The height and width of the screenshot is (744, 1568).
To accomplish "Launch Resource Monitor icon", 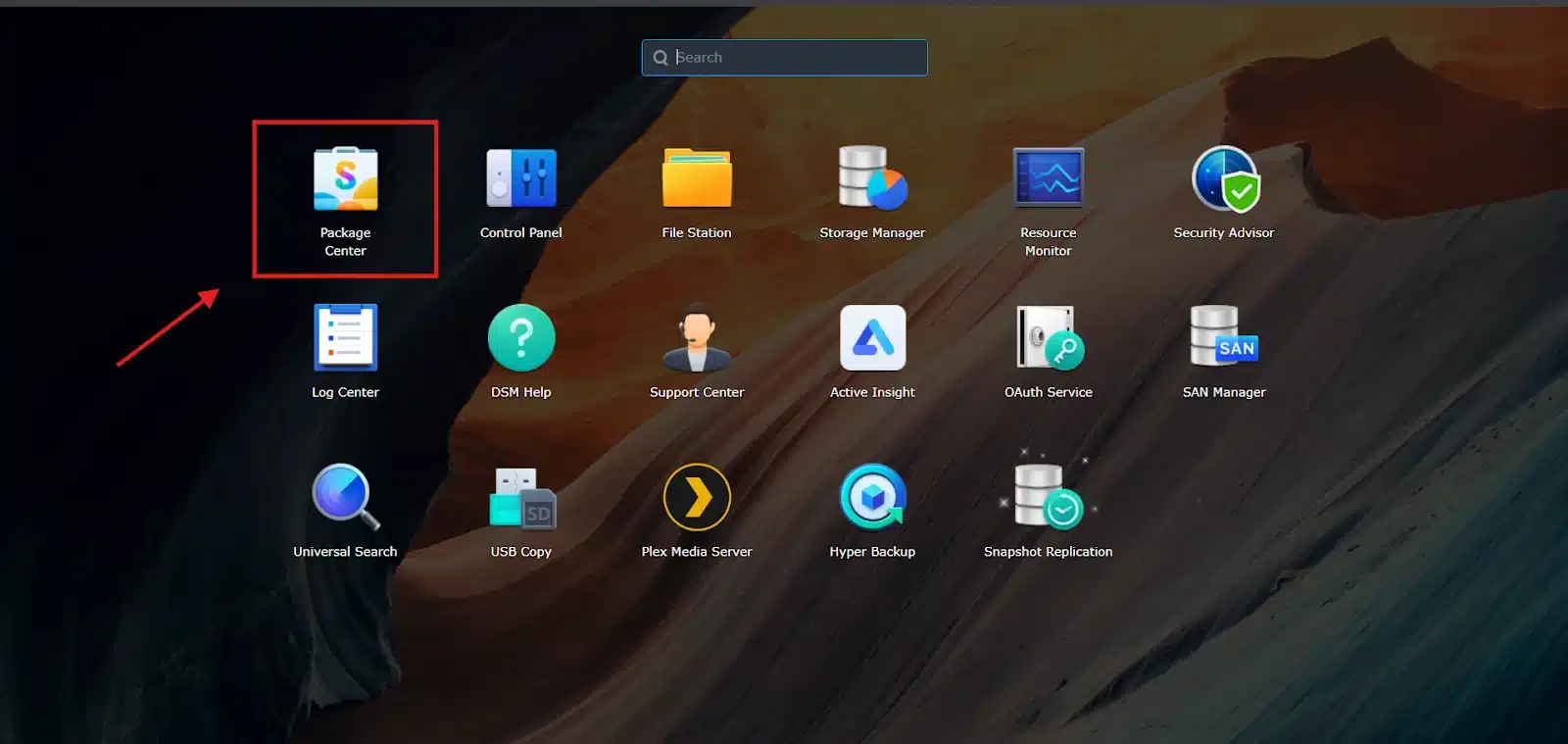I will coord(1049,177).
